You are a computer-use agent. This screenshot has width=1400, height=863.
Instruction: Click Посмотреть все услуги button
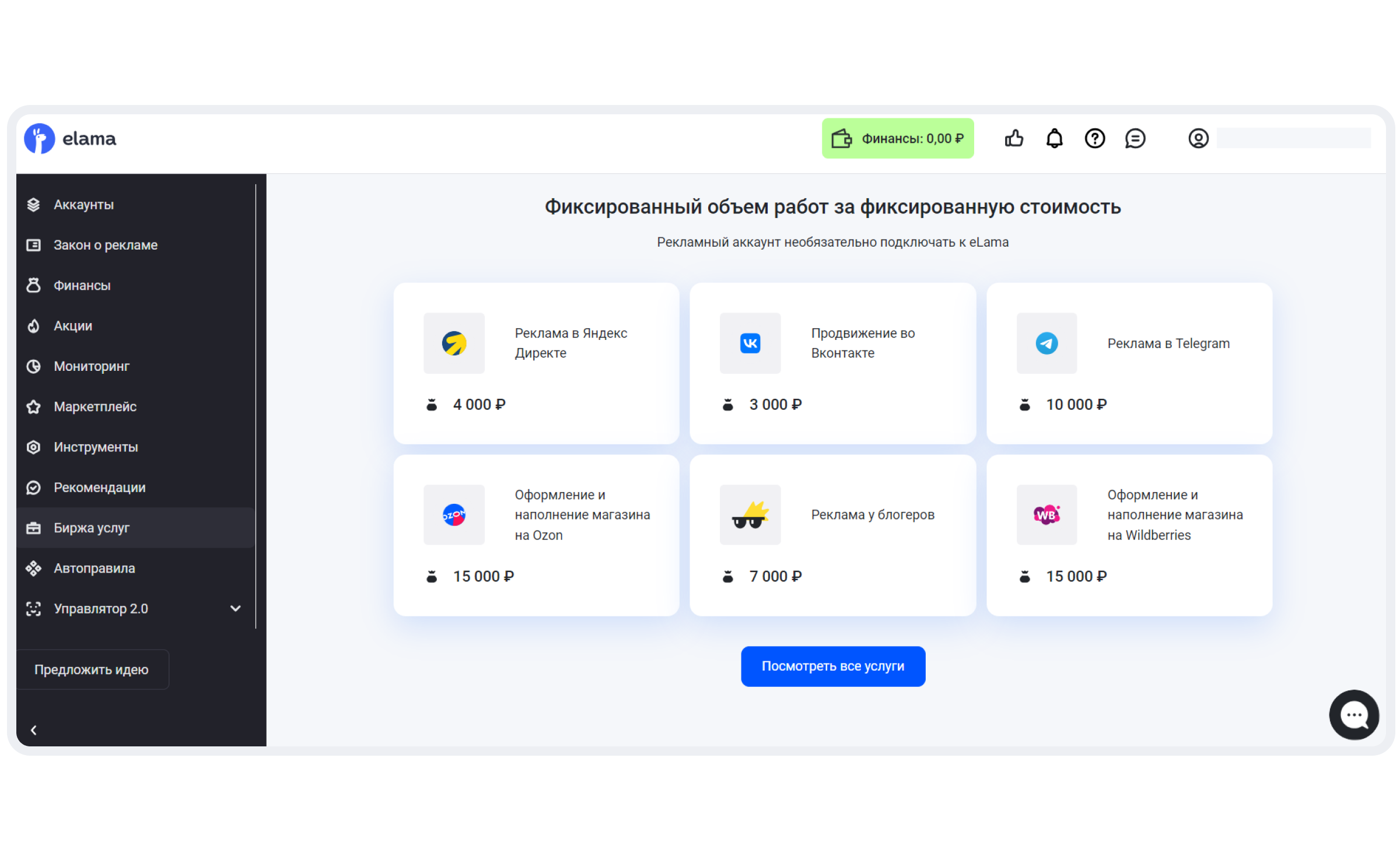point(832,666)
